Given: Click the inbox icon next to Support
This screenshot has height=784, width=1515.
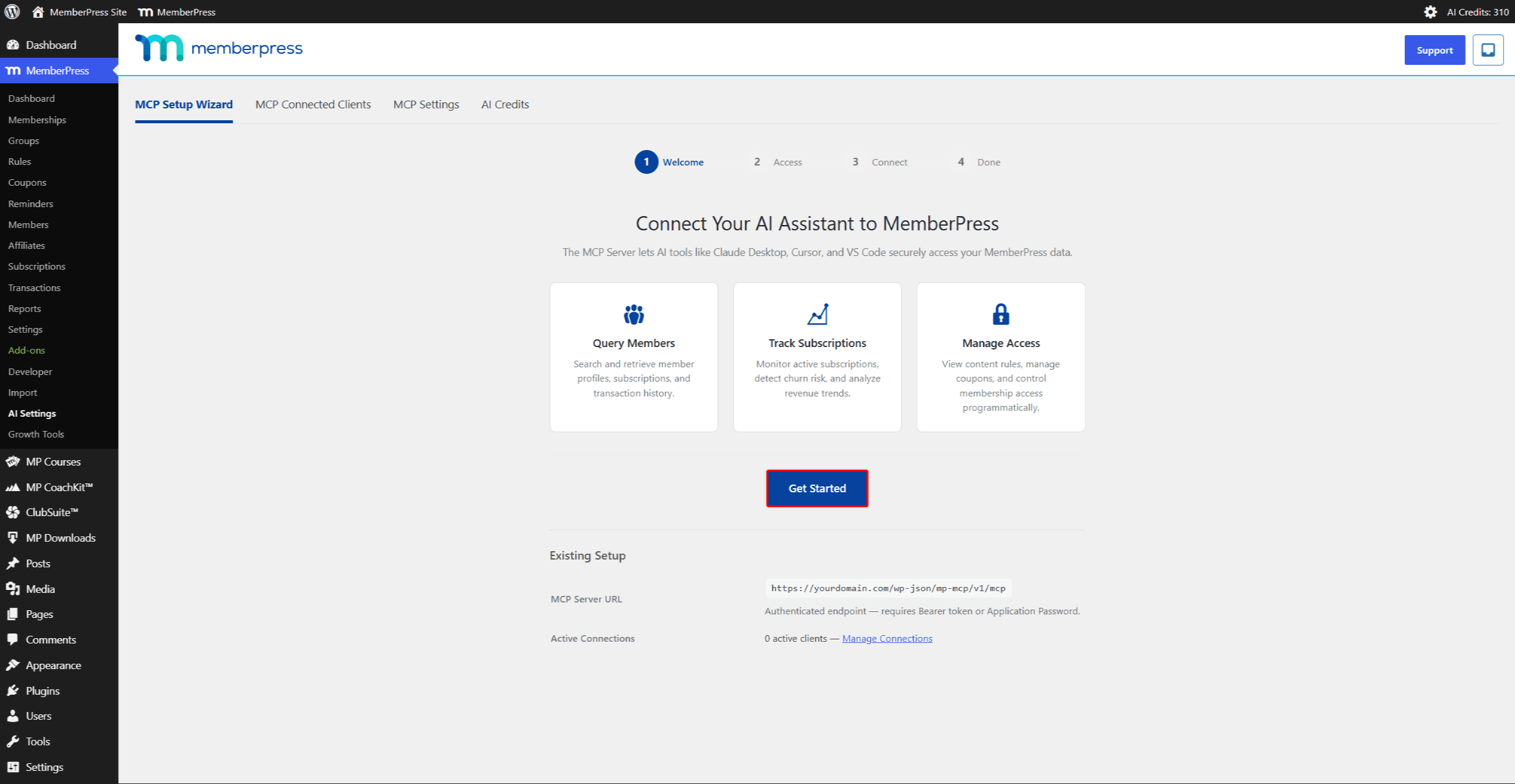Looking at the screenshot, I should (1488, 50).
